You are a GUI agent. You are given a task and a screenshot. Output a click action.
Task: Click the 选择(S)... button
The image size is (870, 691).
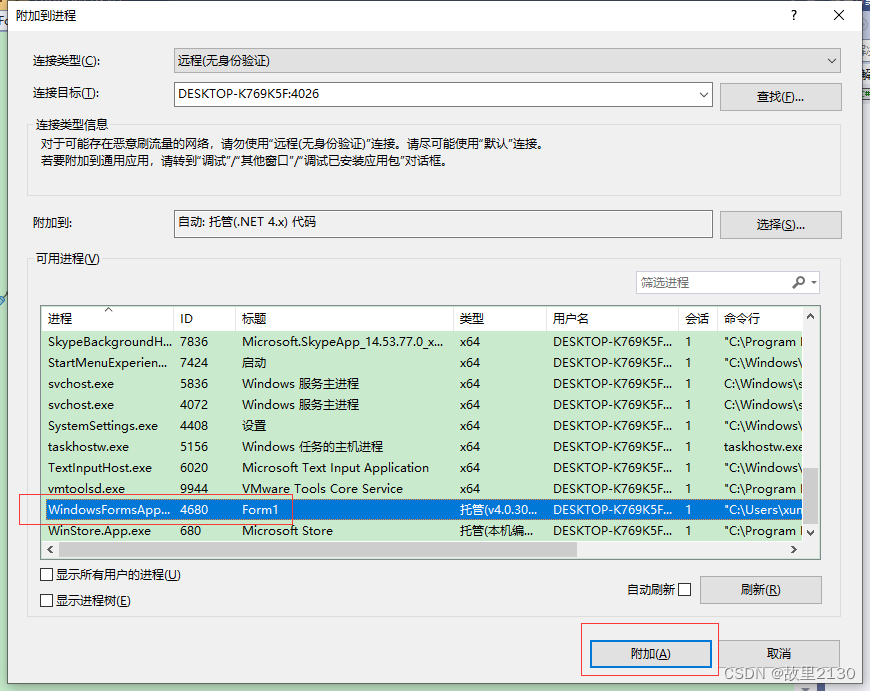780,224
